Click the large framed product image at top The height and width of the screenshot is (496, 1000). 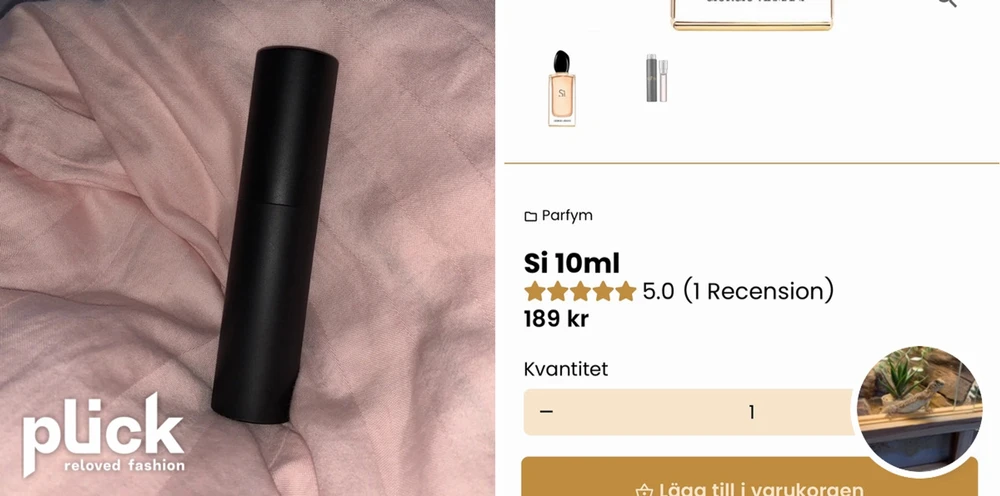click(751, 14)
